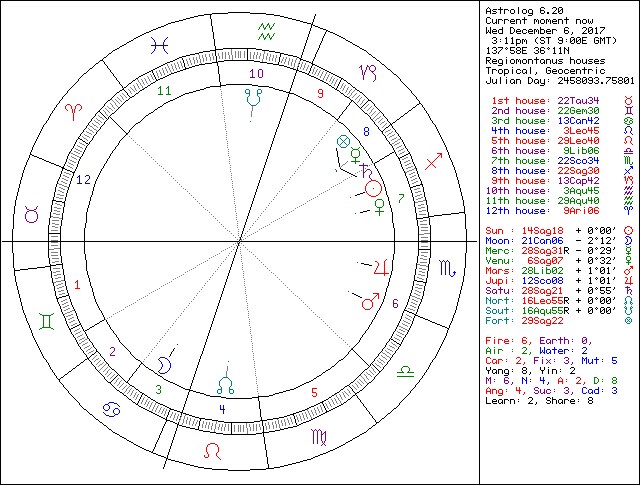640x485 pixels.
Task: Click the Aries zodiac glyph on wheel
Action: [73, 112]
